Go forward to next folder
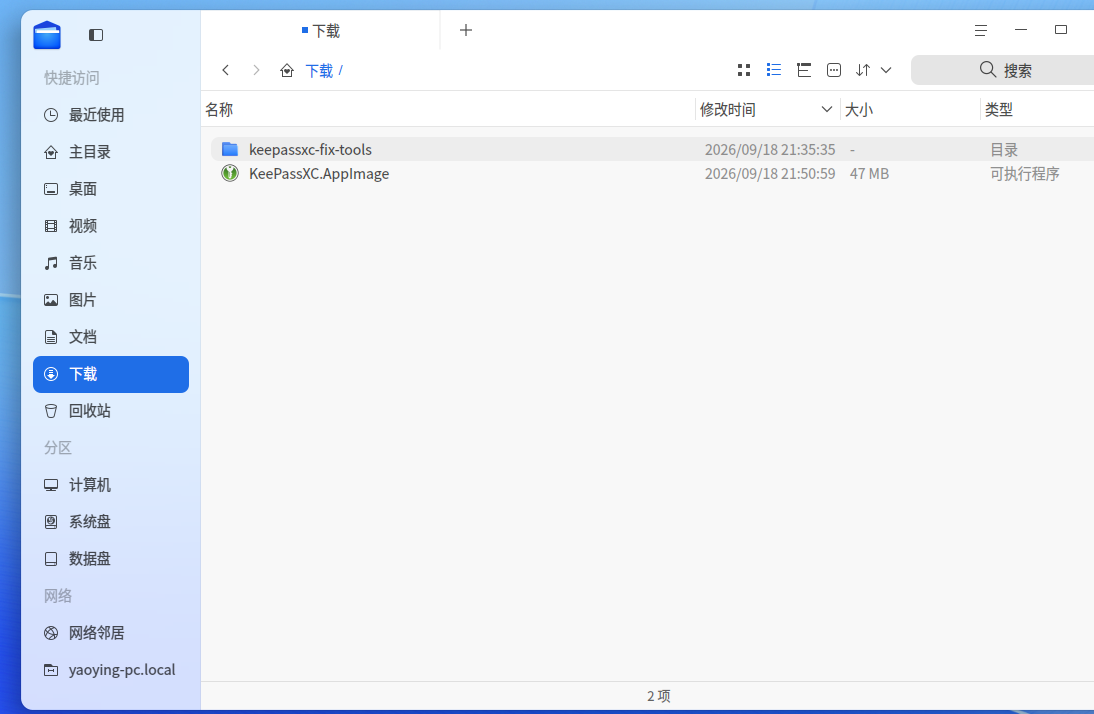Image resolution: width=1094 pixels, height=714 pixels. [256, 70]
